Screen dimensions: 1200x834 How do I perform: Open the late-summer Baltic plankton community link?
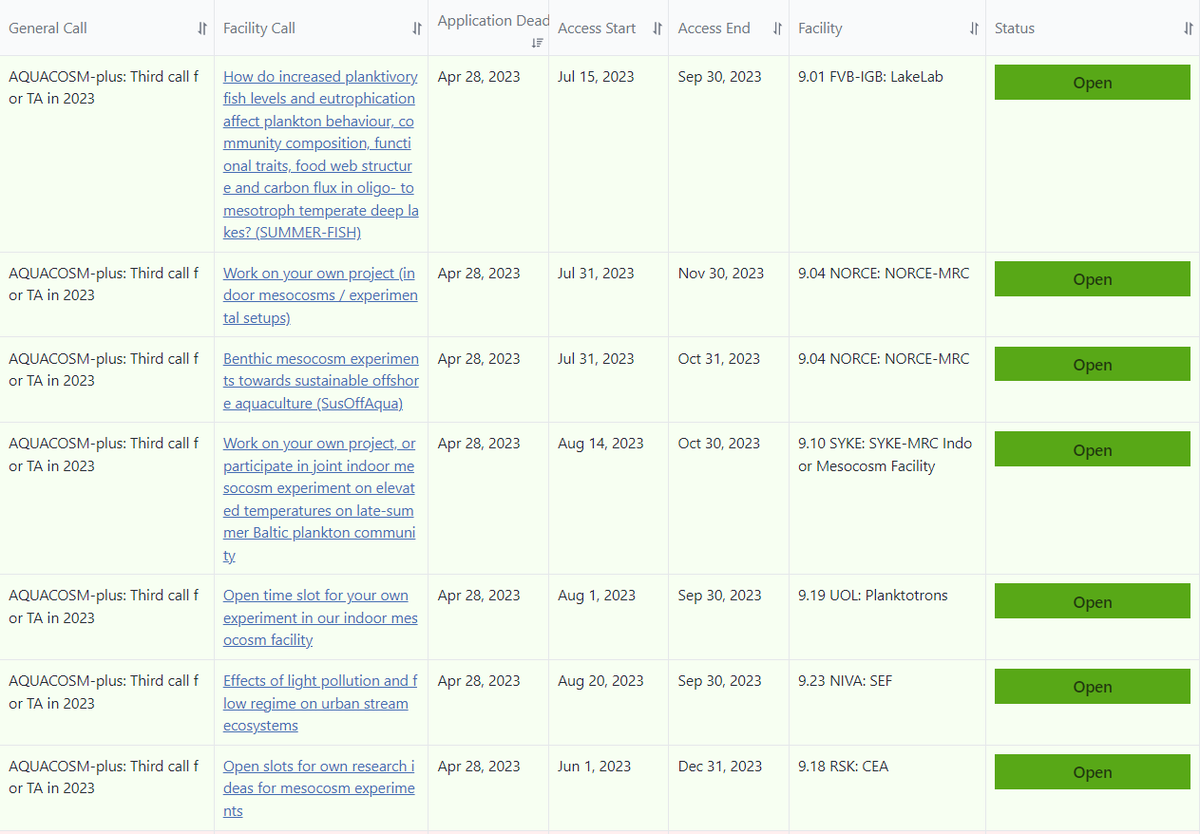(x=320, y=499)
